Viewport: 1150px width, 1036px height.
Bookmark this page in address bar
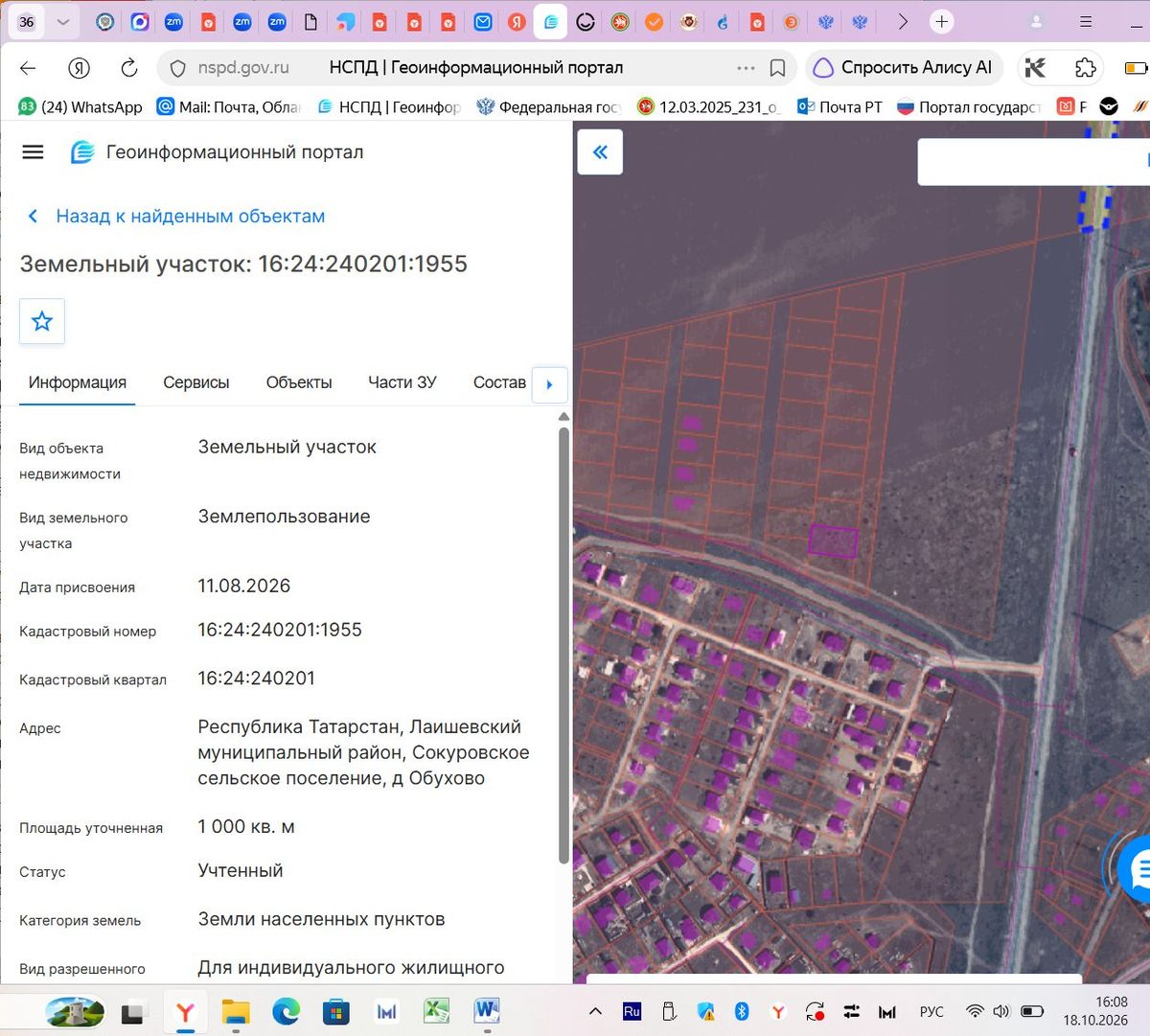[778, 68]
